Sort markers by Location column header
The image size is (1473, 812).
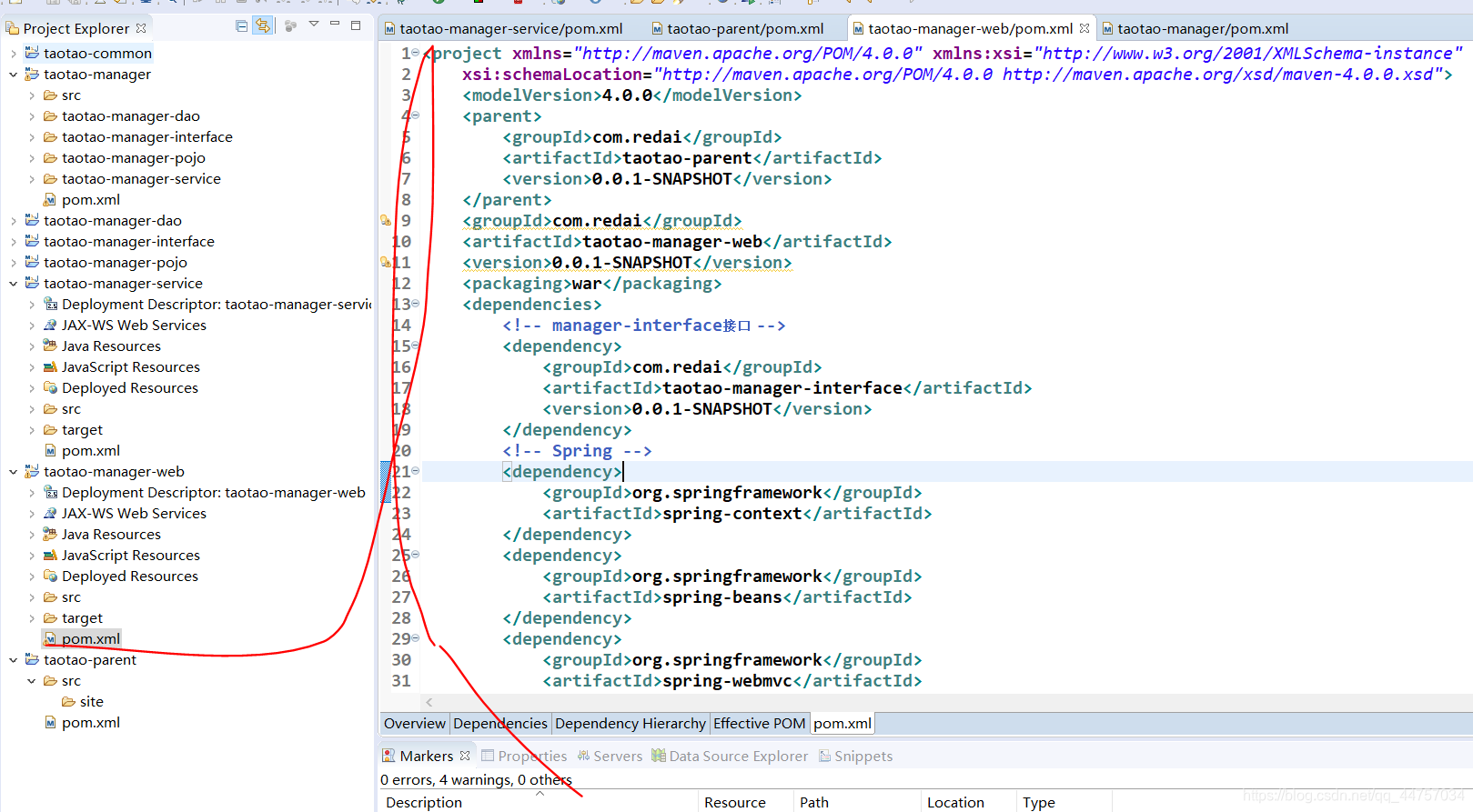969,802
